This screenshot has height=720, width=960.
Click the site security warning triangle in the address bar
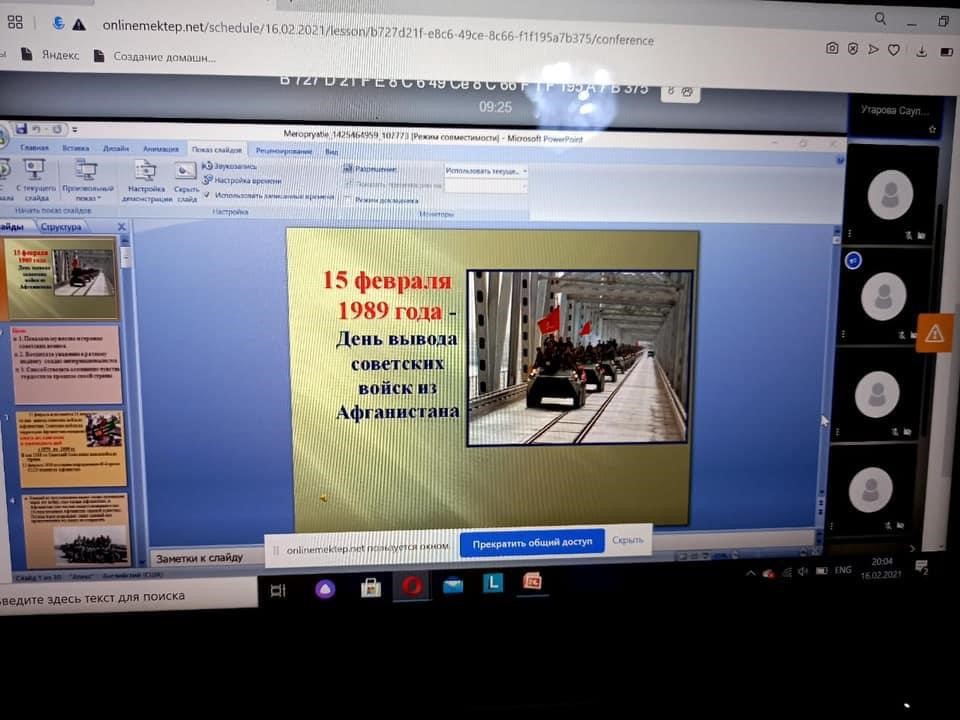coord(79,24)
